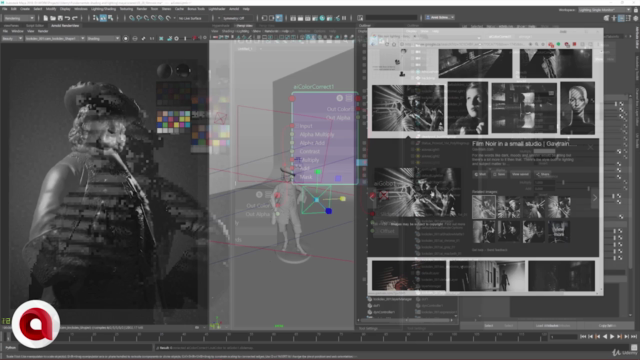Click next image arrow in browser preview
The width and height of the screenshot is (640, 360).
(595, 198)
